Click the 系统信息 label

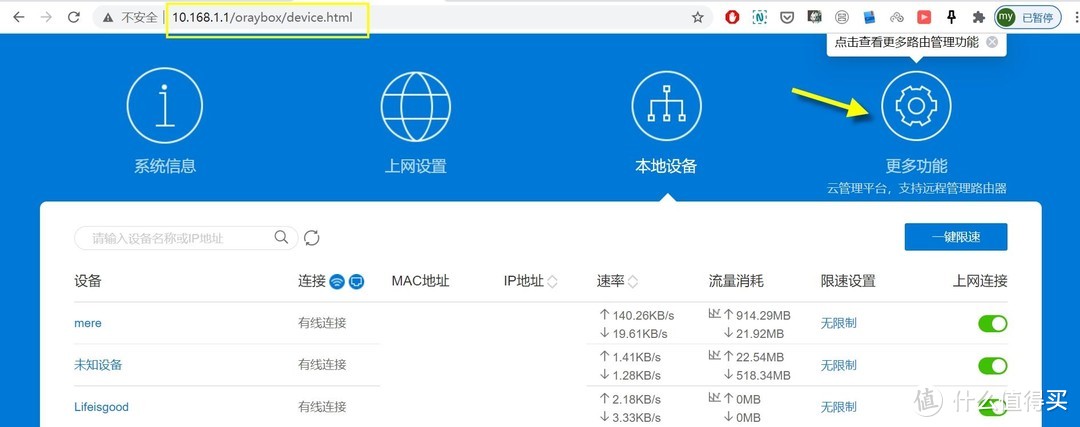click(165, 166)
